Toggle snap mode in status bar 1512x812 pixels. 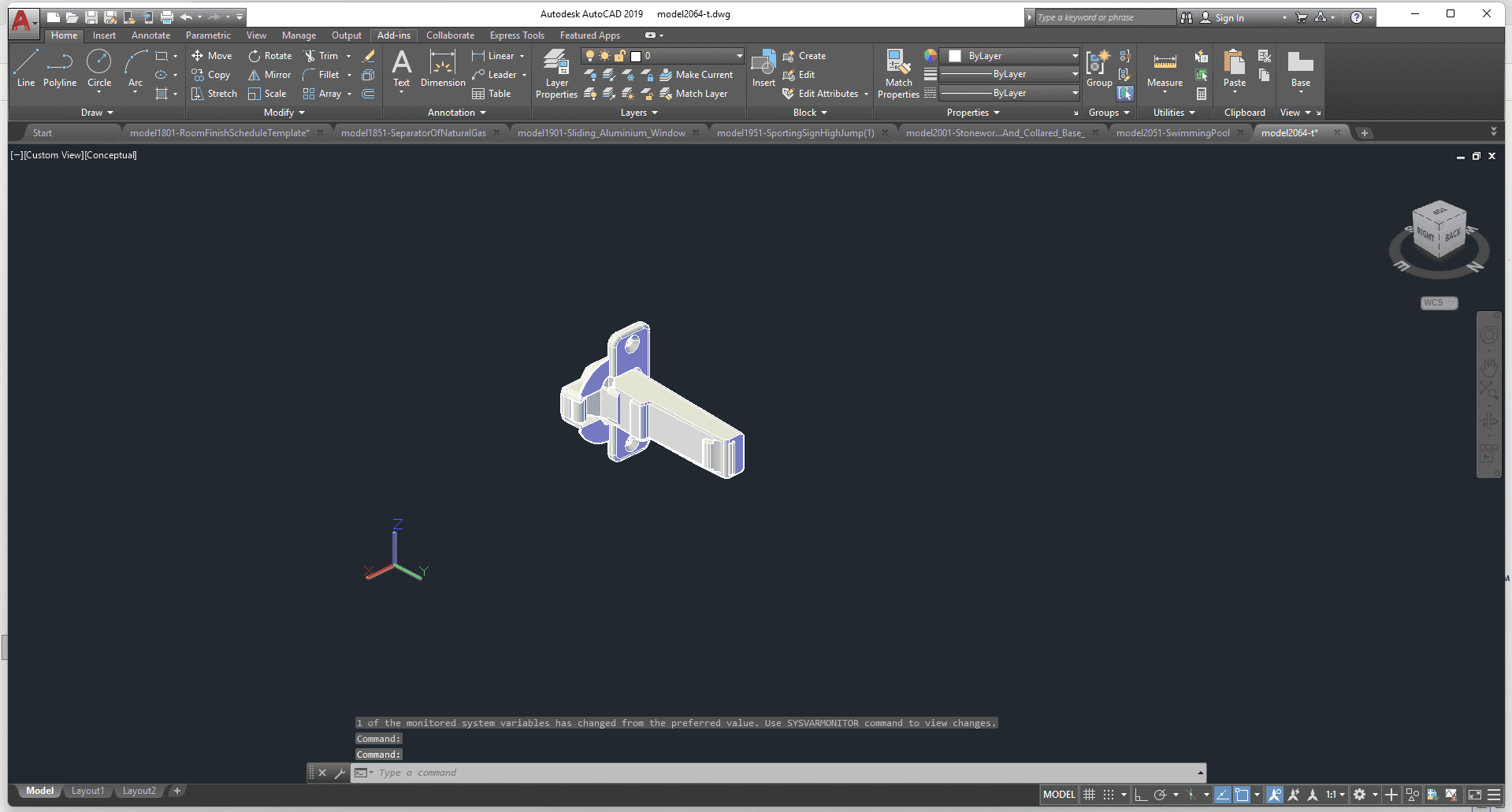pos(1109,795)
